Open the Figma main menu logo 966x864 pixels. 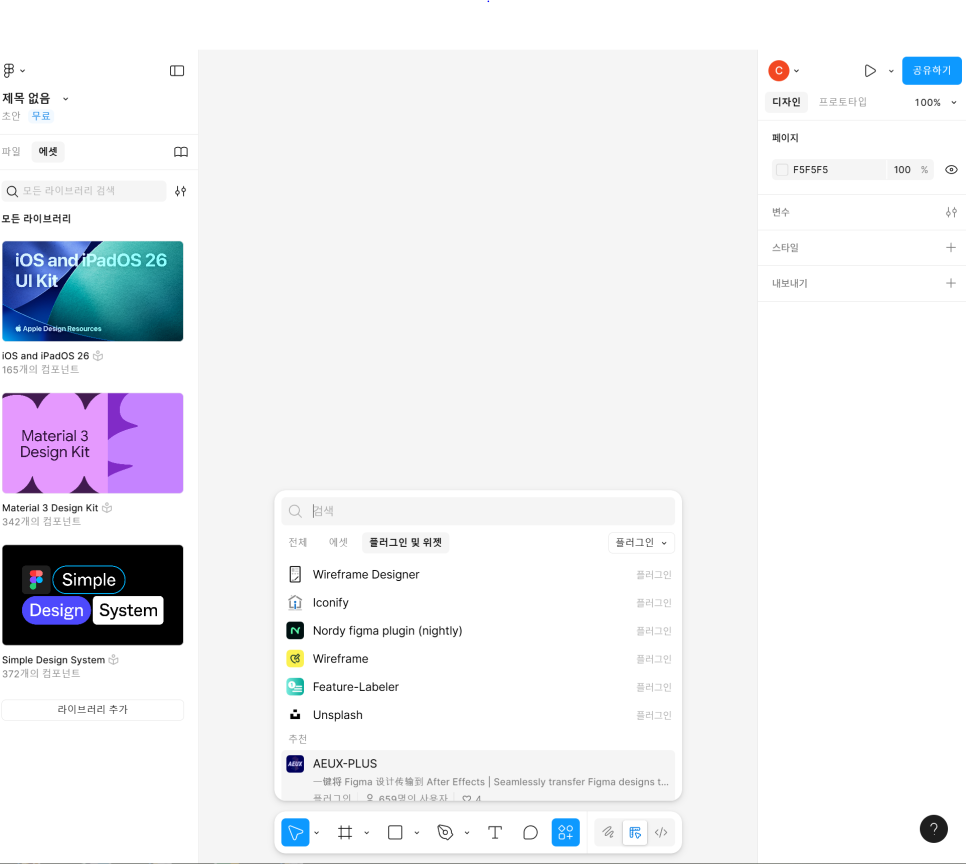coord(10,71)
